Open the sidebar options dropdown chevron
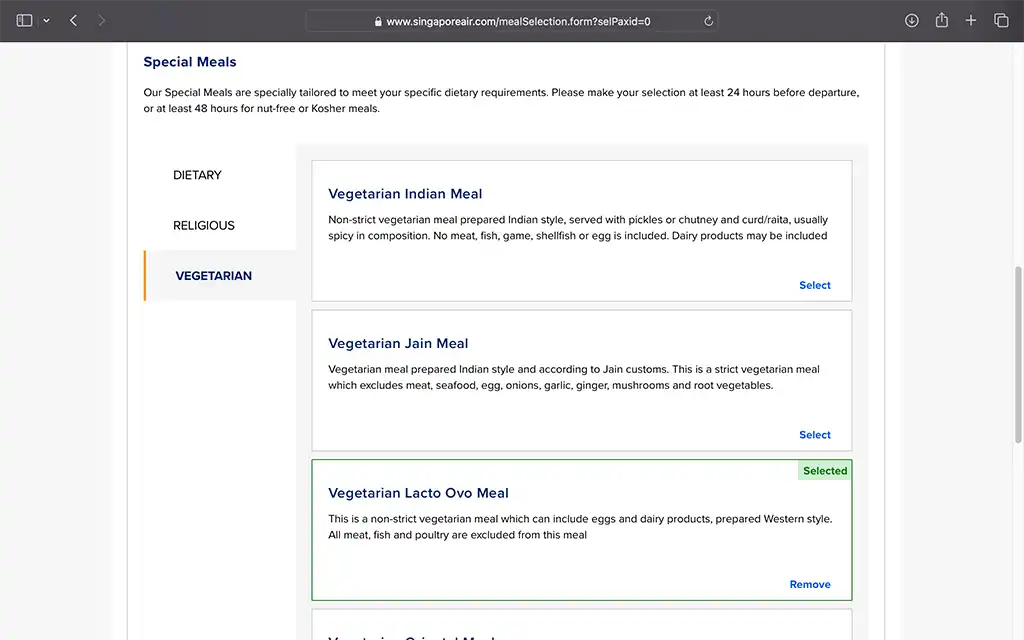 [46, 21]
